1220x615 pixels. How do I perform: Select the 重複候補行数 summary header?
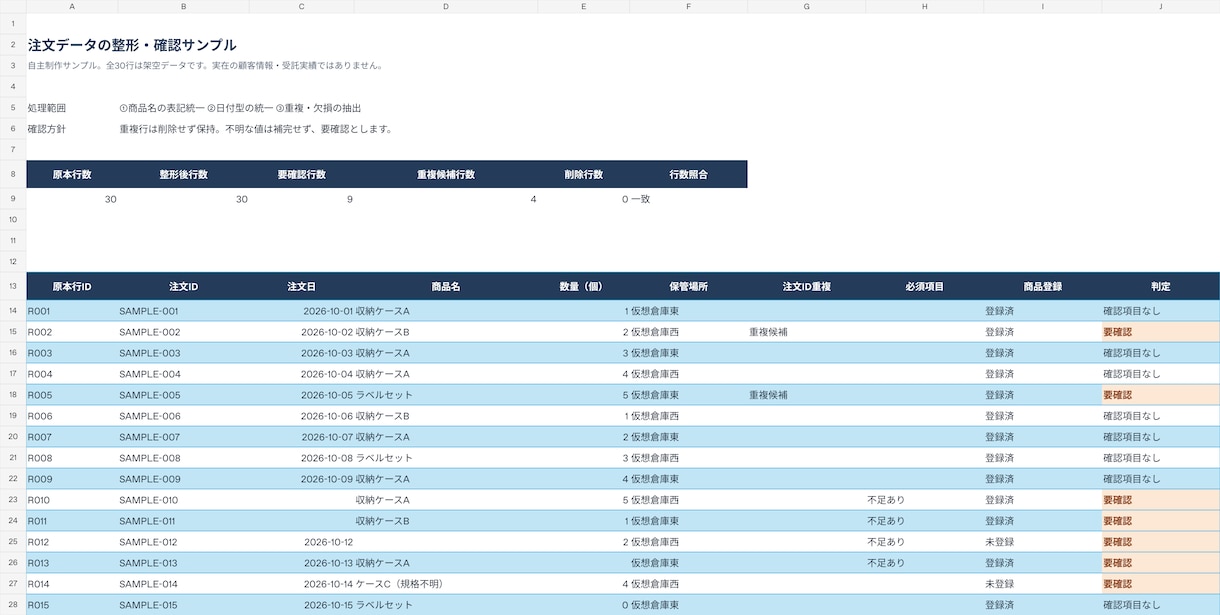click(446, 174)
